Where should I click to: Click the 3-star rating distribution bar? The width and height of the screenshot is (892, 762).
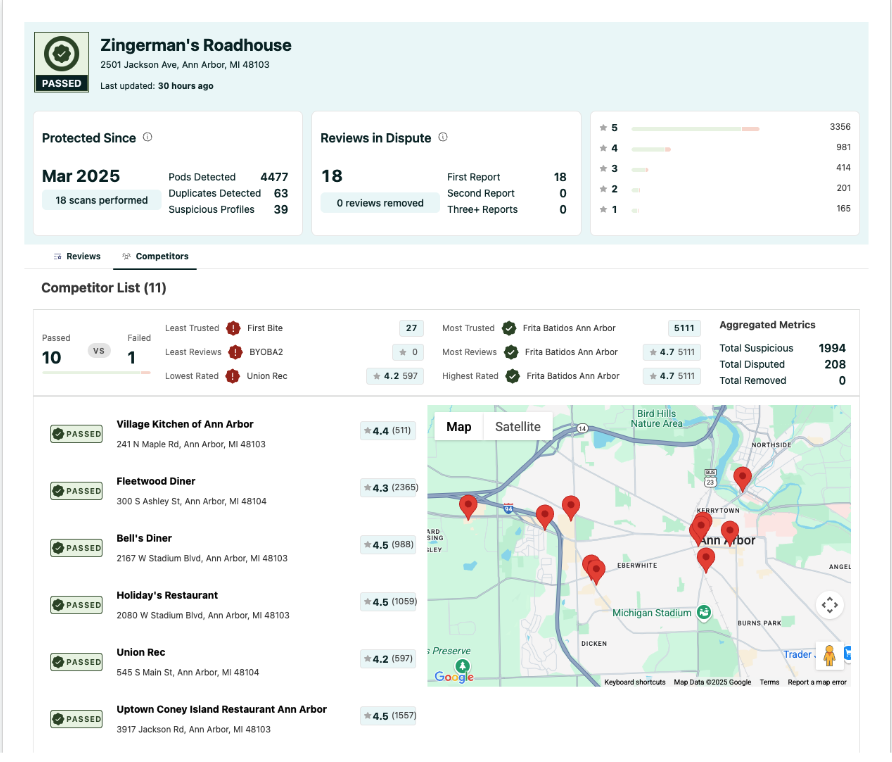pos(640,170)
